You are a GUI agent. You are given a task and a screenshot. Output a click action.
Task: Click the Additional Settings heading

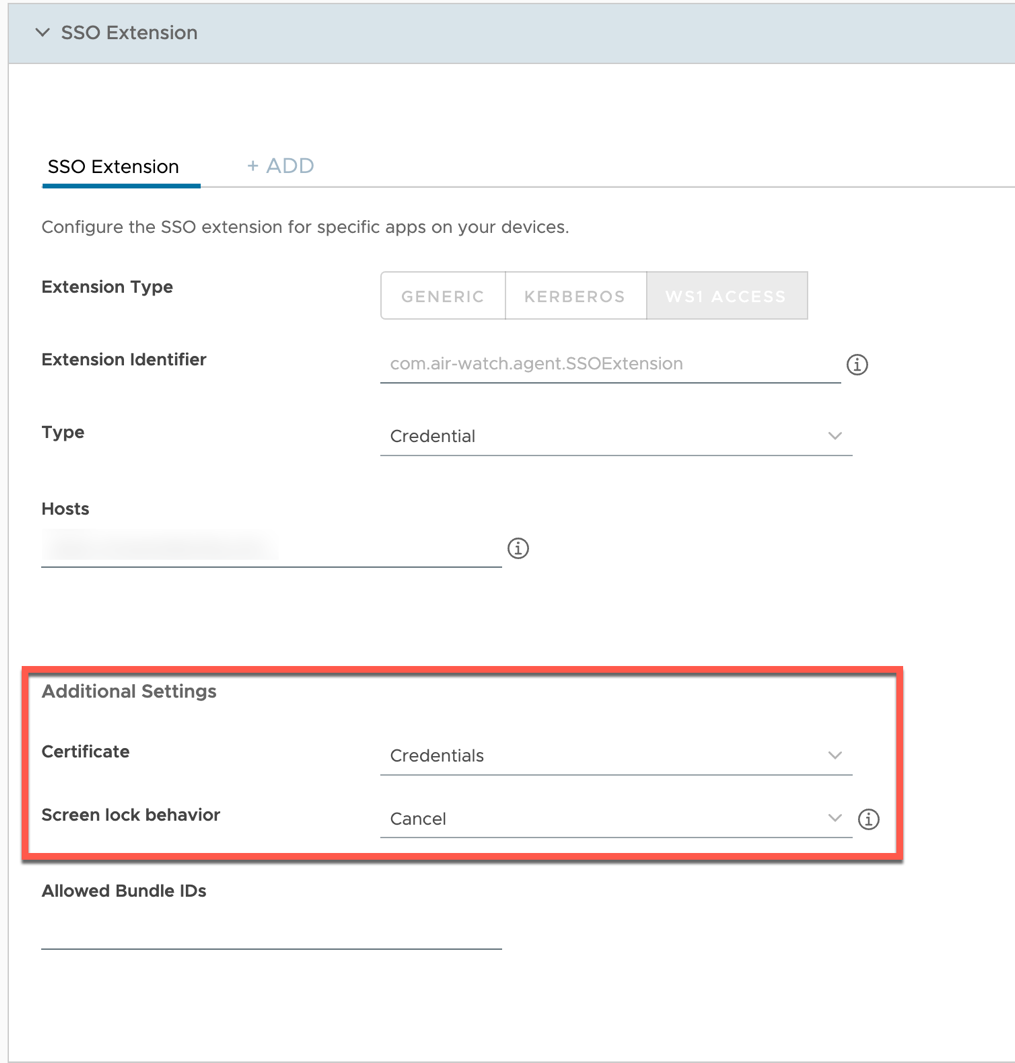(129, 691)
